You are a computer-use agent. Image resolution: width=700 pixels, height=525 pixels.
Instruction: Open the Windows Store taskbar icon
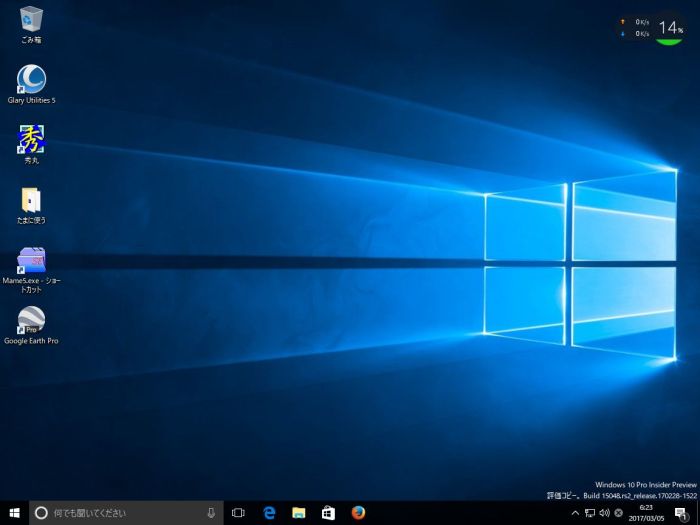[328, 513]
